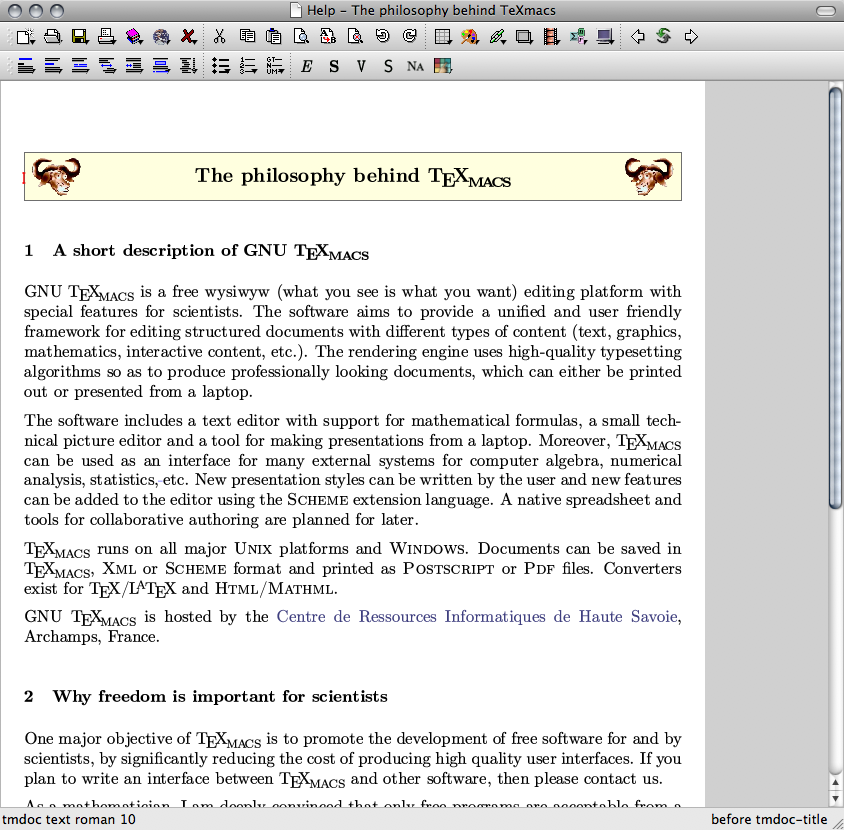Click status text 'before tmdoc-title'

(x=769, y=820)
